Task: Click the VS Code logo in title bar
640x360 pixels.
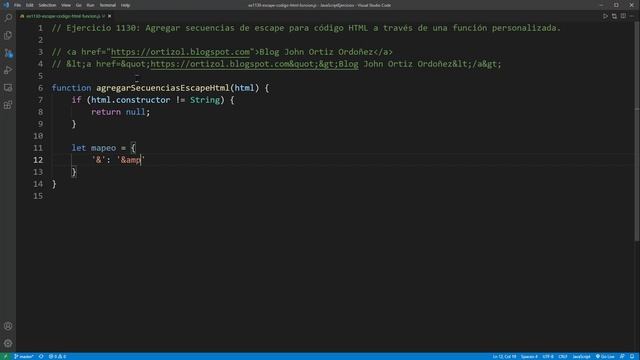Action: (x=6, y=5)
